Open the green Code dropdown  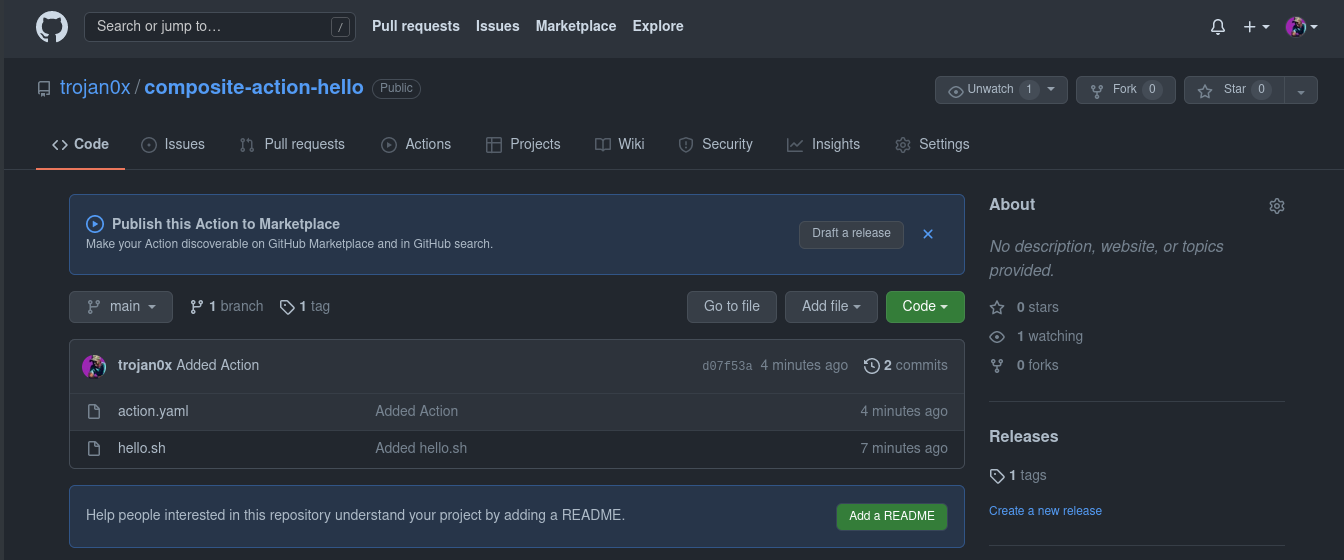coord(925,307)
